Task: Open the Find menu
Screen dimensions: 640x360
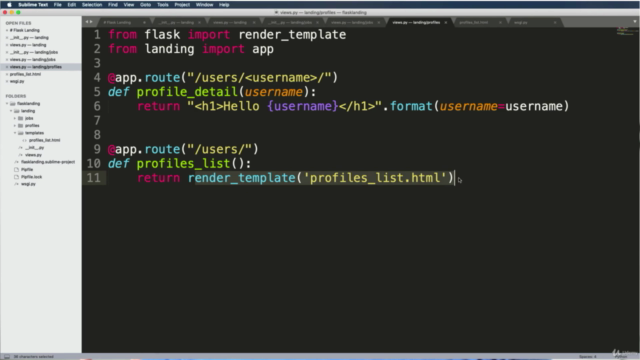Action: point(113,4)
